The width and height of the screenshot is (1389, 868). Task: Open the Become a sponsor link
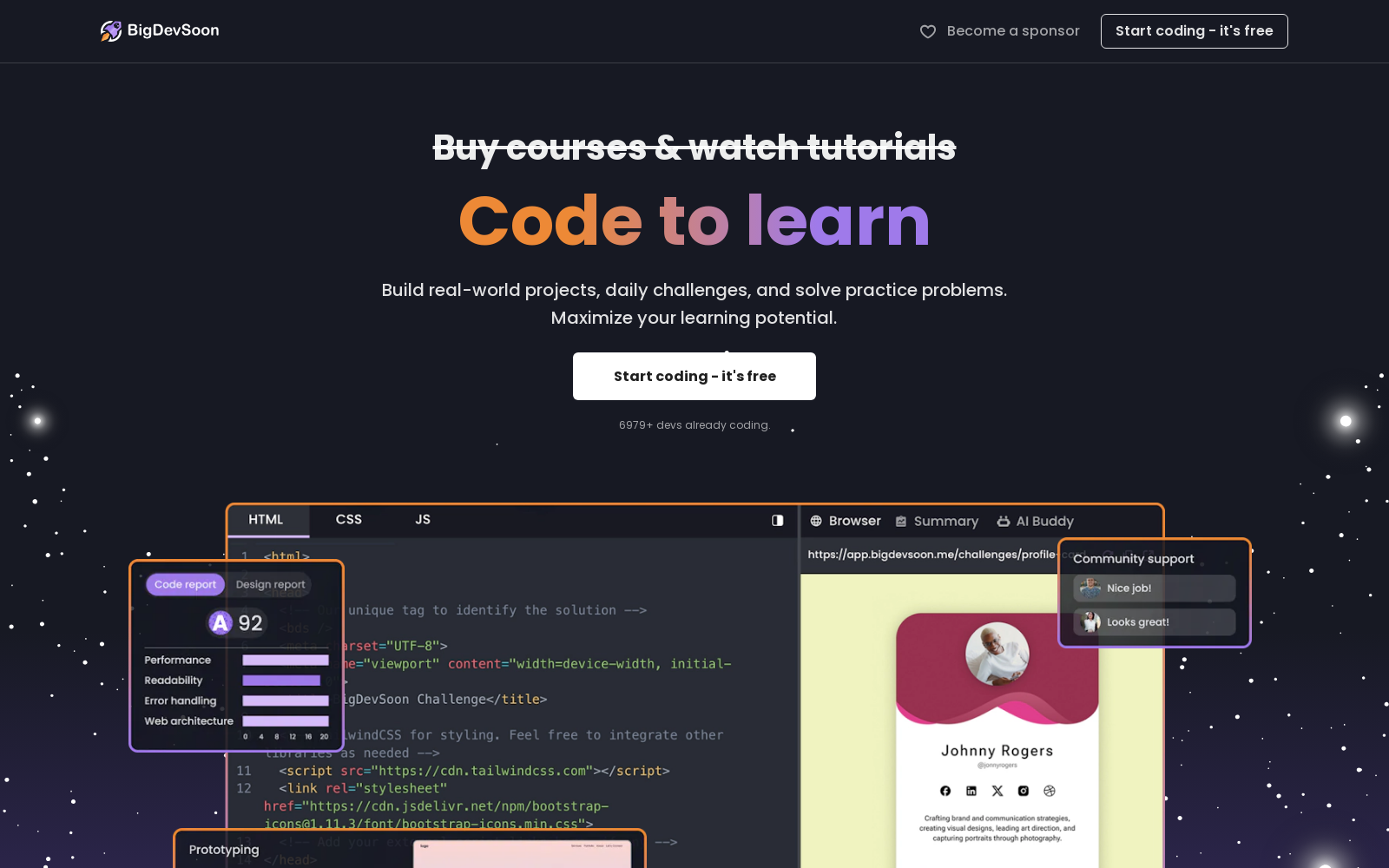(1000, 31)
